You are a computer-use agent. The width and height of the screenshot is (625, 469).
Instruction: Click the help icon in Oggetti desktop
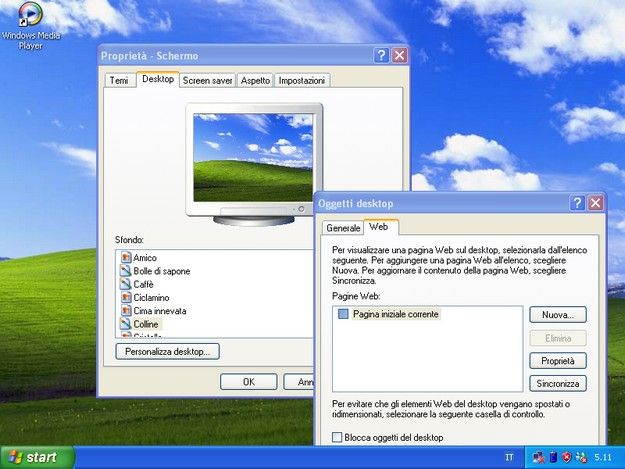pyautogui.click(x=577, y=203)
